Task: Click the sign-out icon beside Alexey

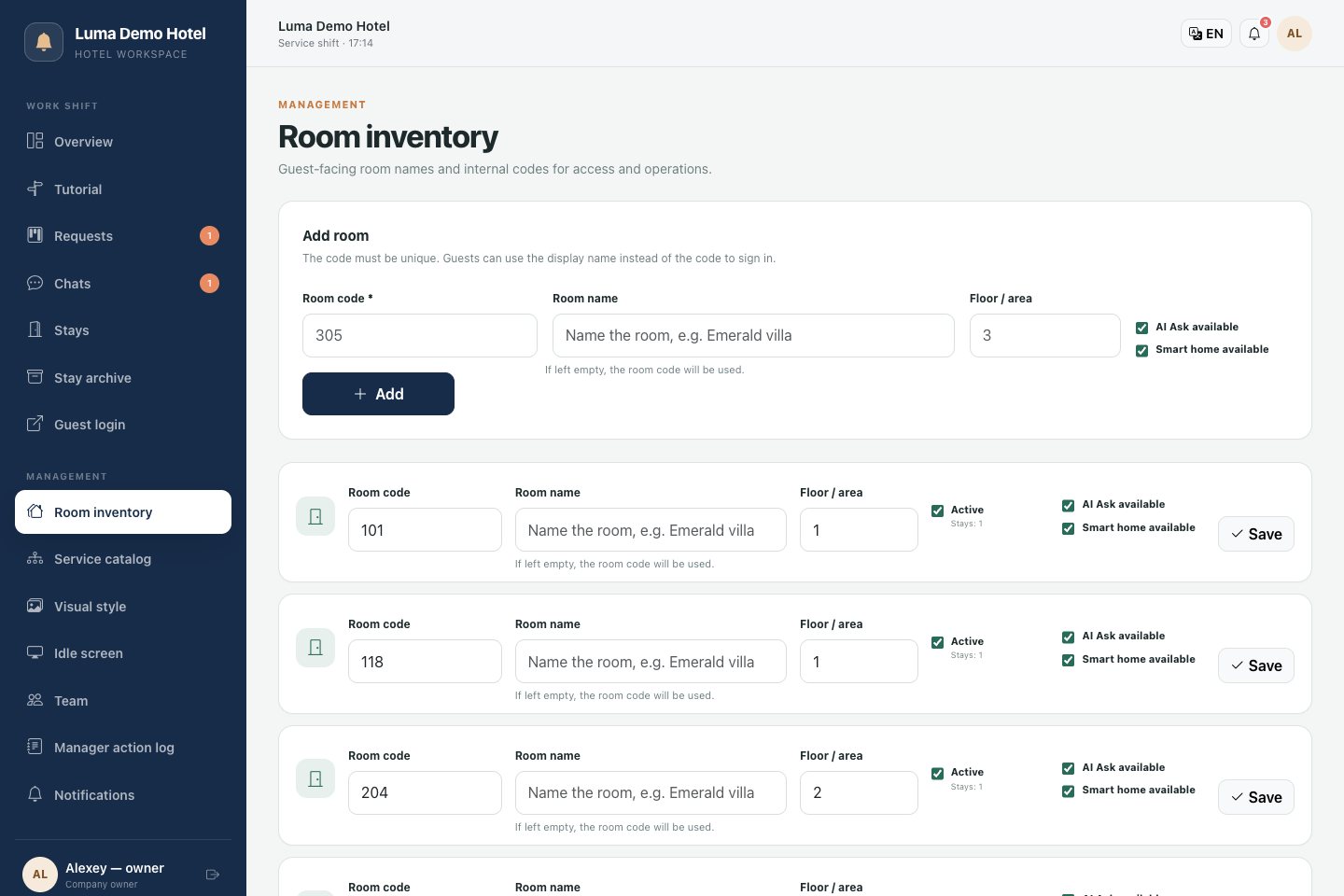Action: click(x=213, y=875)
